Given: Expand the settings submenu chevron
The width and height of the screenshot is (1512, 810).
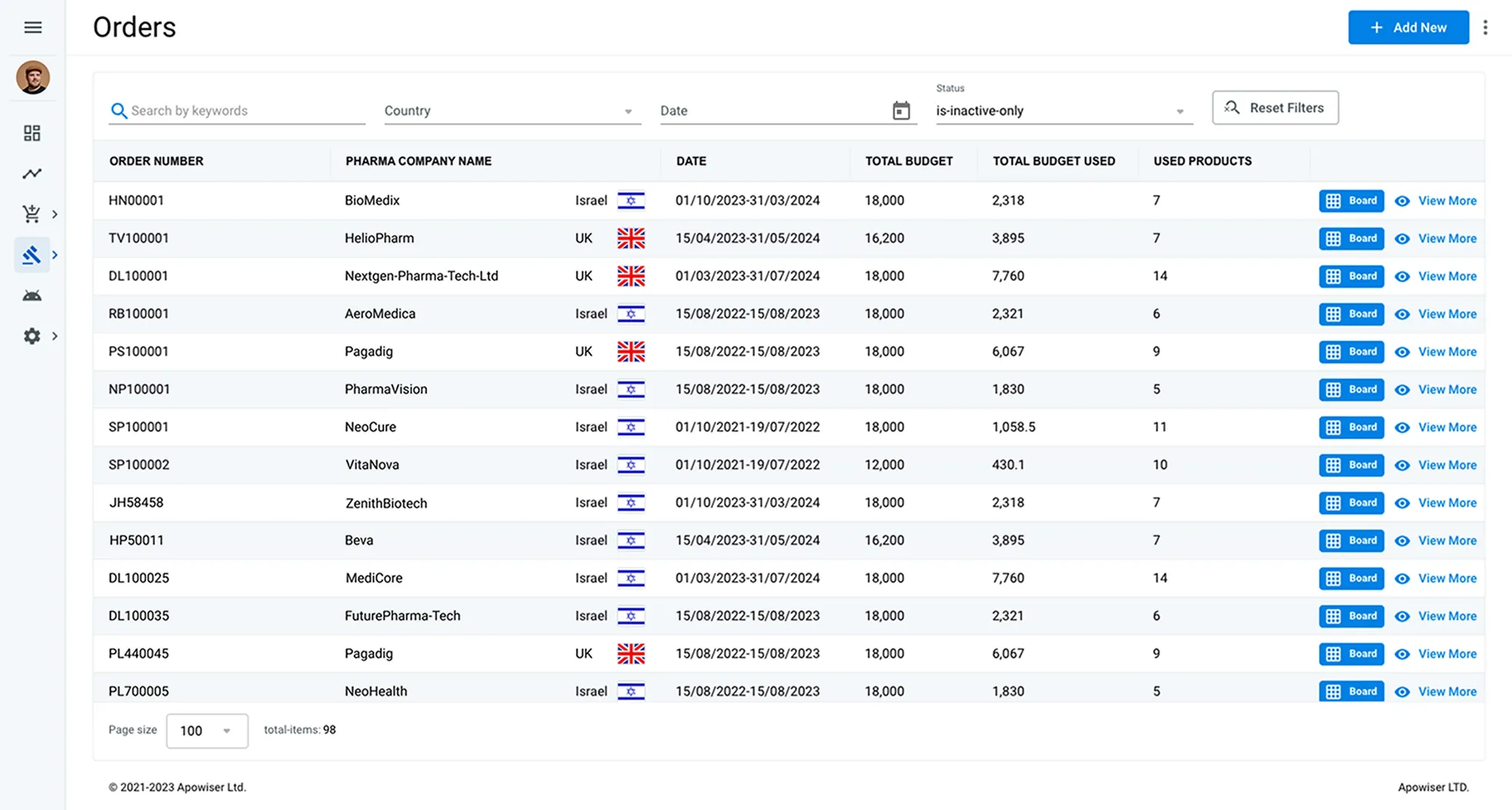Looking at the screenshot, I should click(x=54, y=336).
